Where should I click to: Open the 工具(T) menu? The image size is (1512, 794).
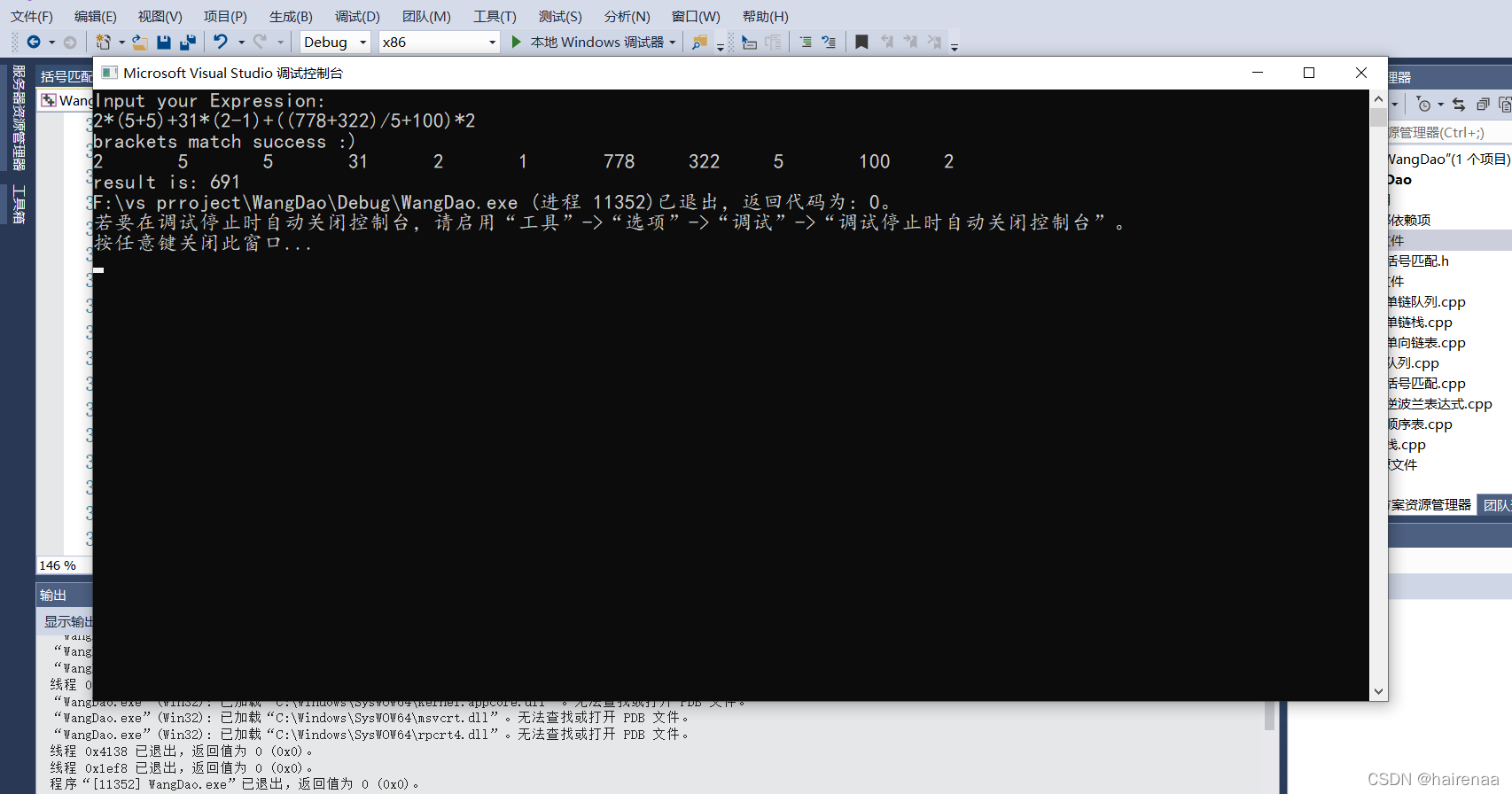[495, 16]
